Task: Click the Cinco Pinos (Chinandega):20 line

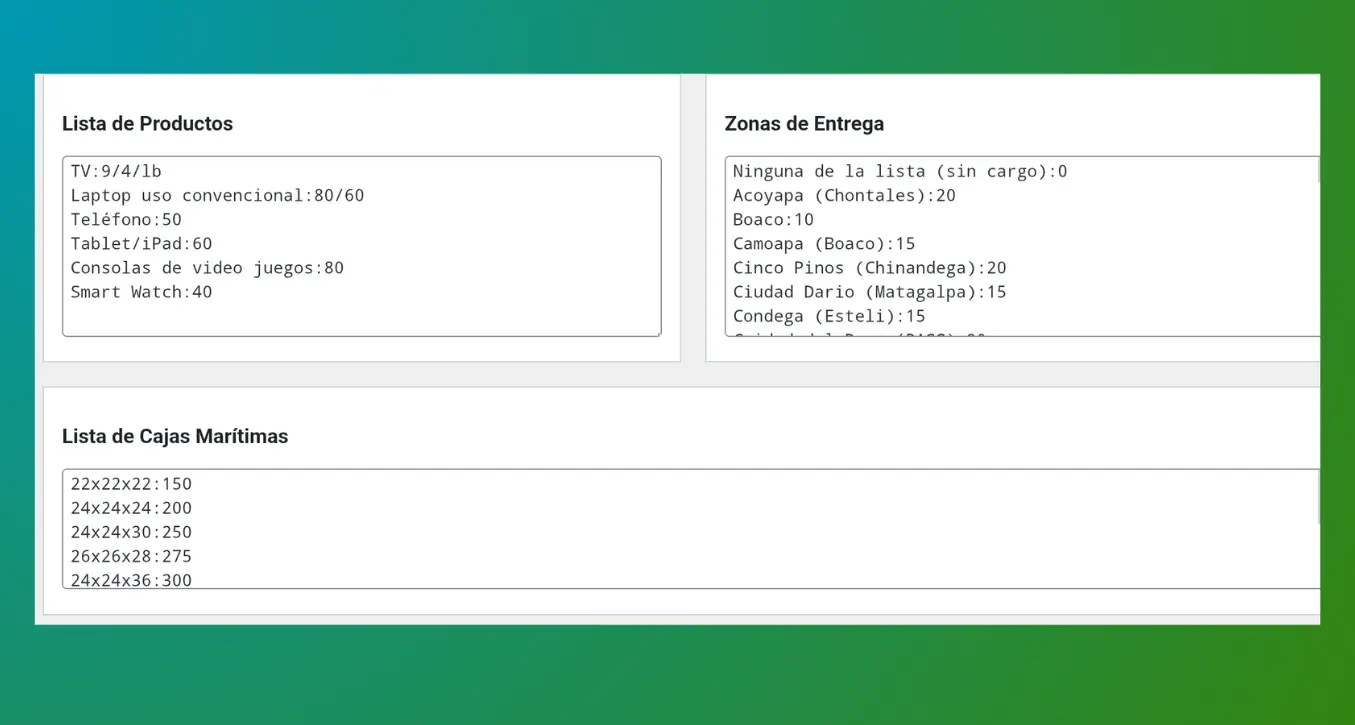Action: 869,267
